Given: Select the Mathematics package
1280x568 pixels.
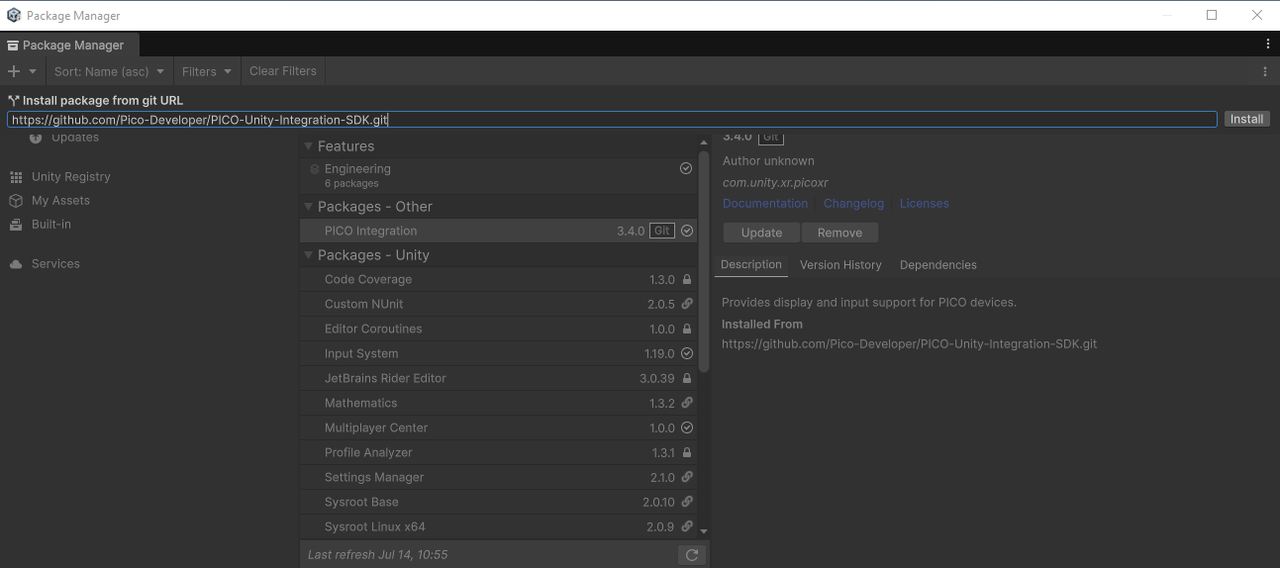Looking at the screenshot, I should (498, 403).
